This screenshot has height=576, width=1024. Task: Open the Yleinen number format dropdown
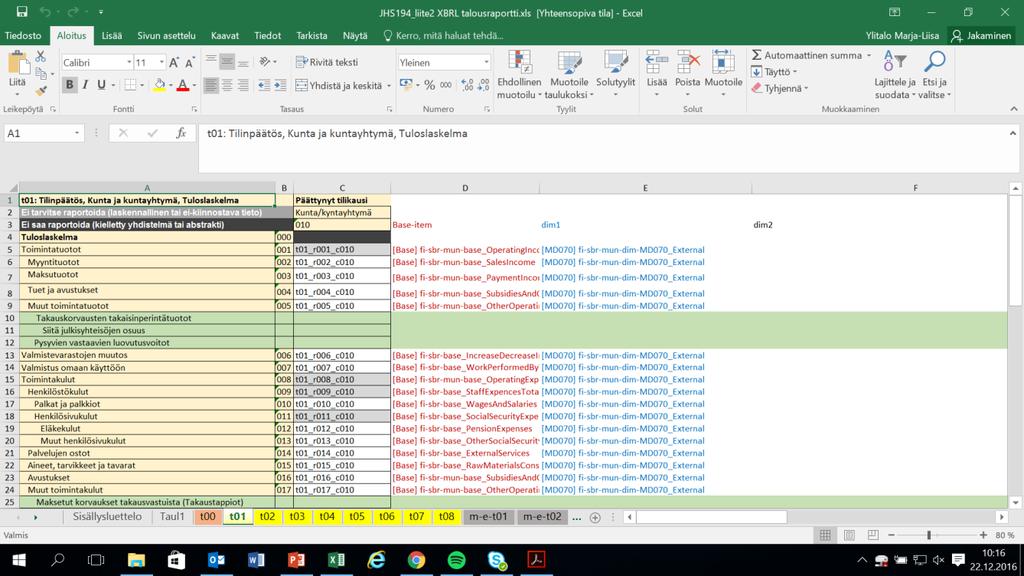486,63
